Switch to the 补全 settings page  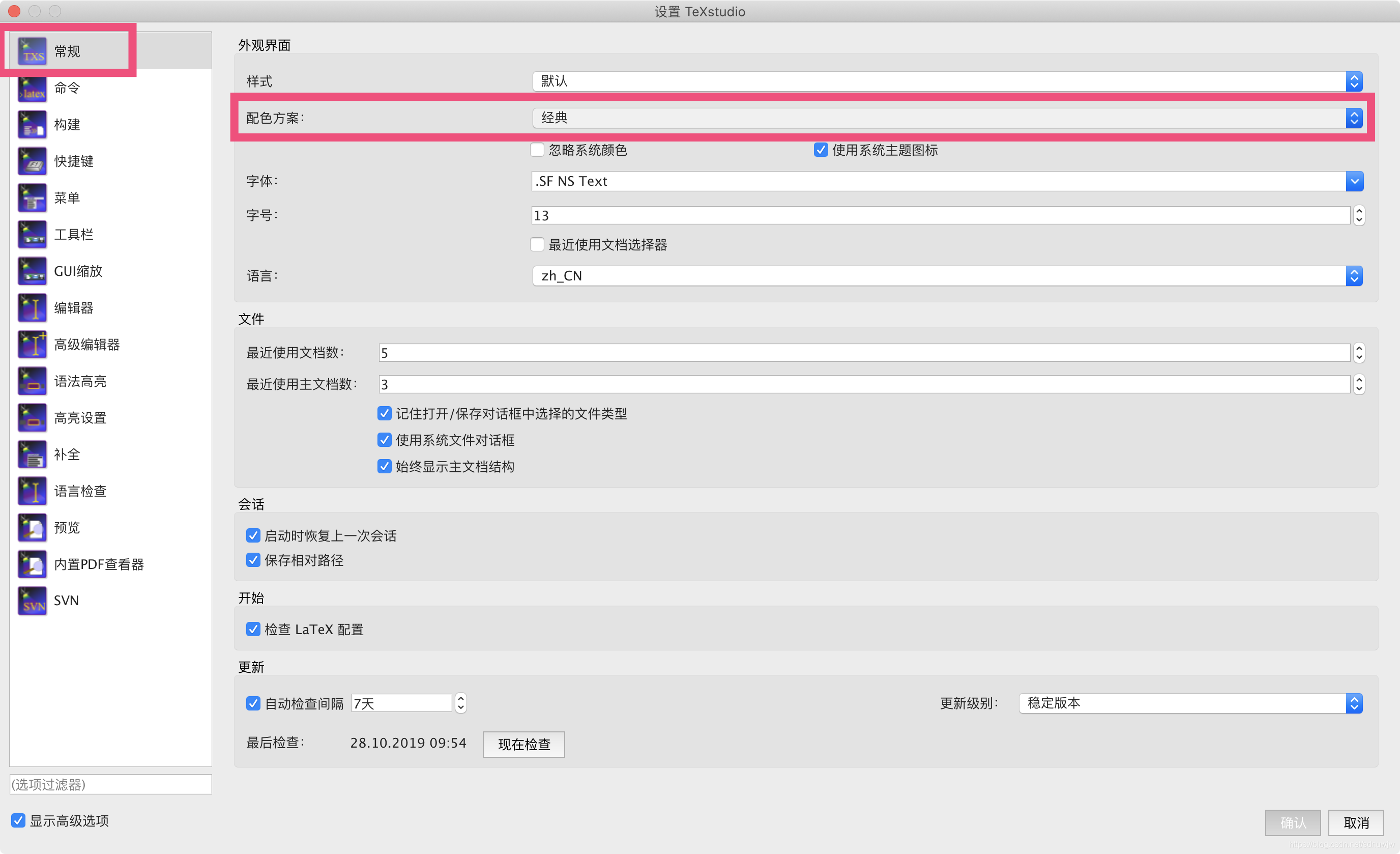[x=67, y=454]
